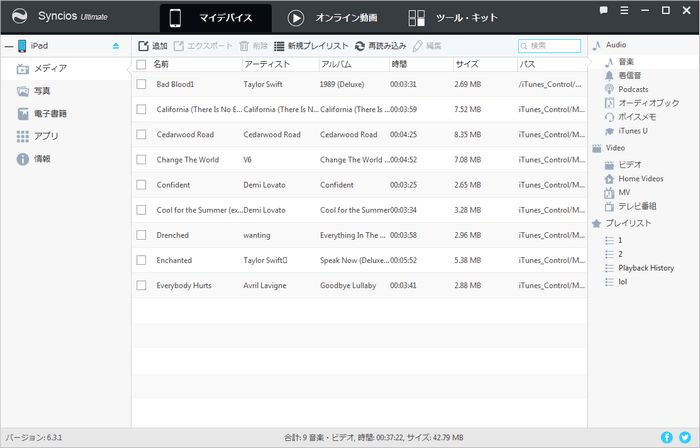Open the feedback chat icon
This screenshot has width=700, height=448.
pyautogui.click(x=604, y=10)
